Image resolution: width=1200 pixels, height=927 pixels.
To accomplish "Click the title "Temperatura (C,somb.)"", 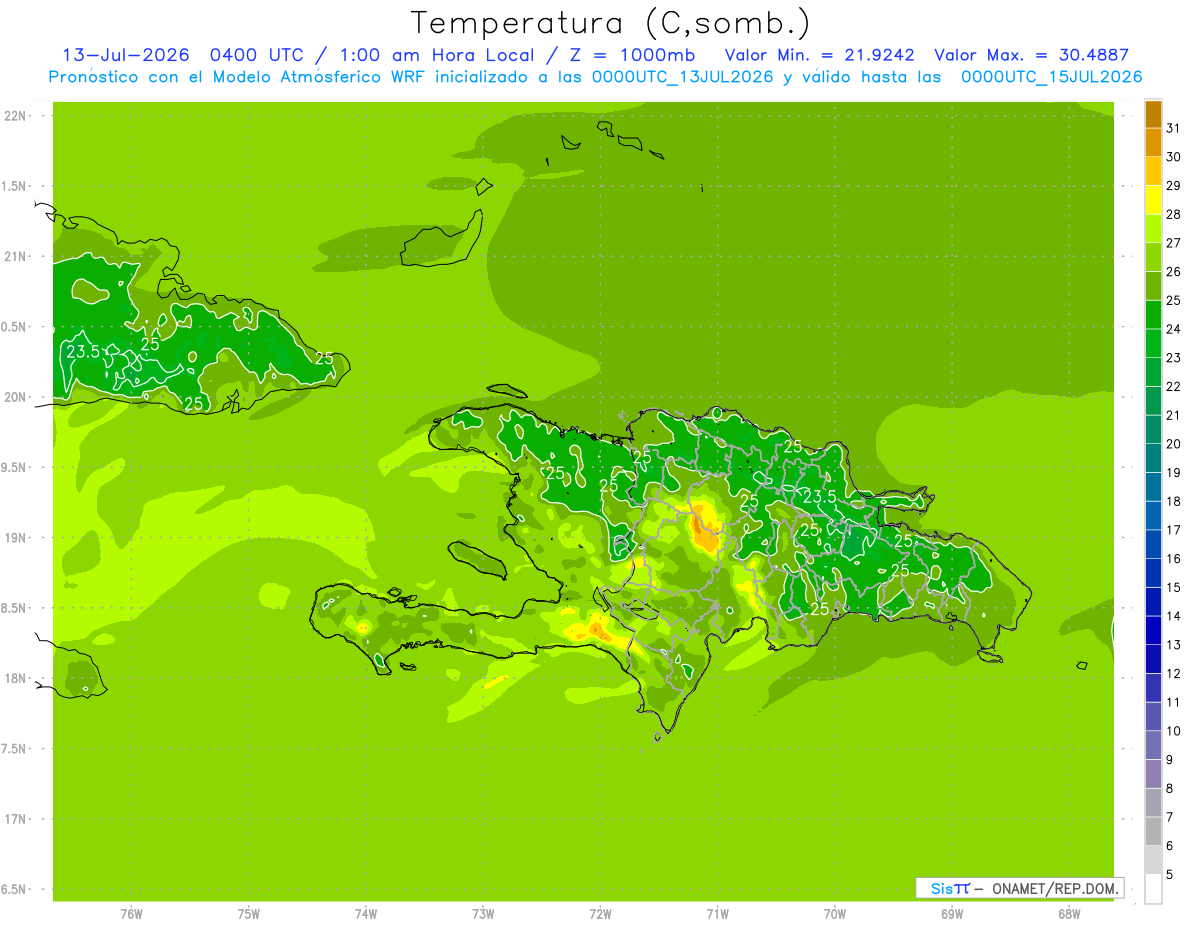I will coord(611,23).
